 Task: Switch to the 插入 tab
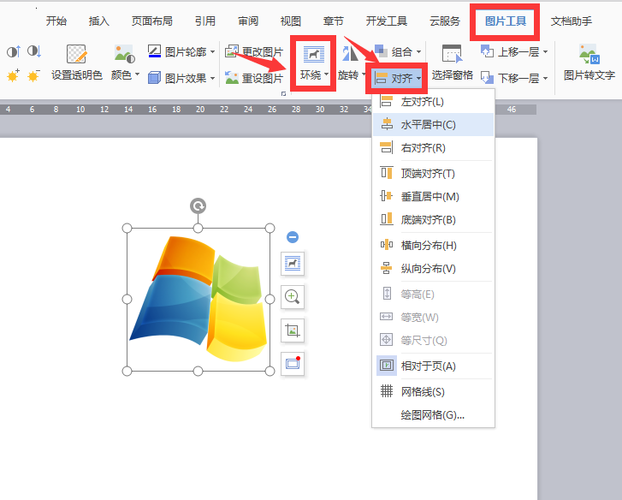tap(99, 21)
